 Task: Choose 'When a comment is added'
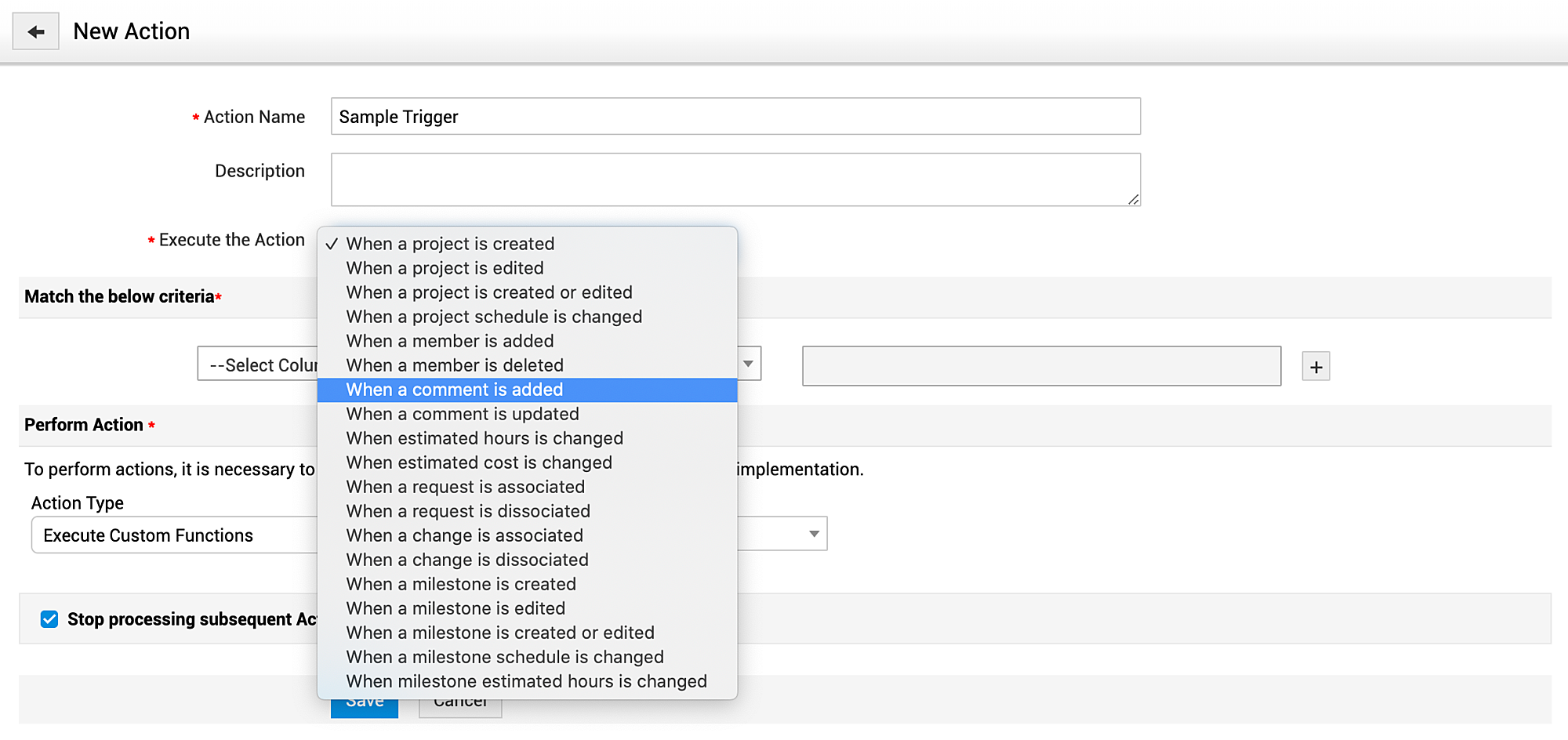click(455, 390)
